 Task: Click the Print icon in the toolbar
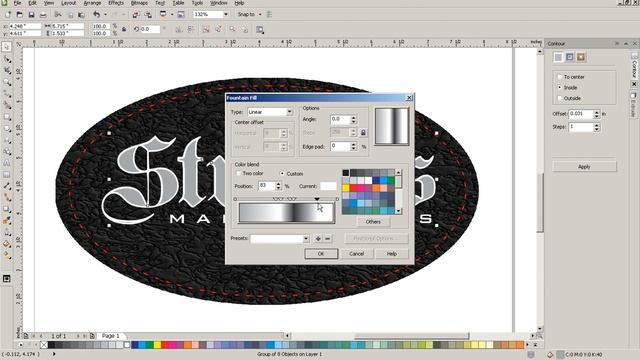43,14
